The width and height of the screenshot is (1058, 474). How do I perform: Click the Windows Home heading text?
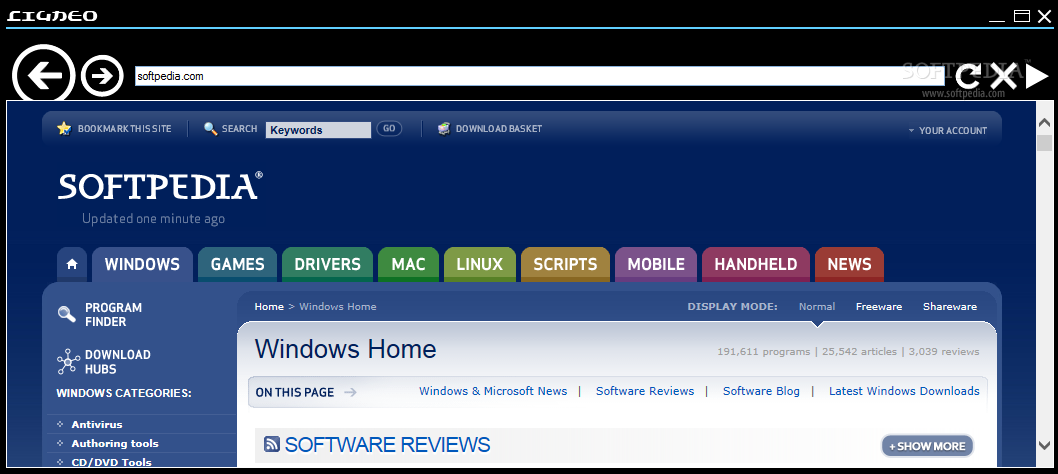[345, 349]
